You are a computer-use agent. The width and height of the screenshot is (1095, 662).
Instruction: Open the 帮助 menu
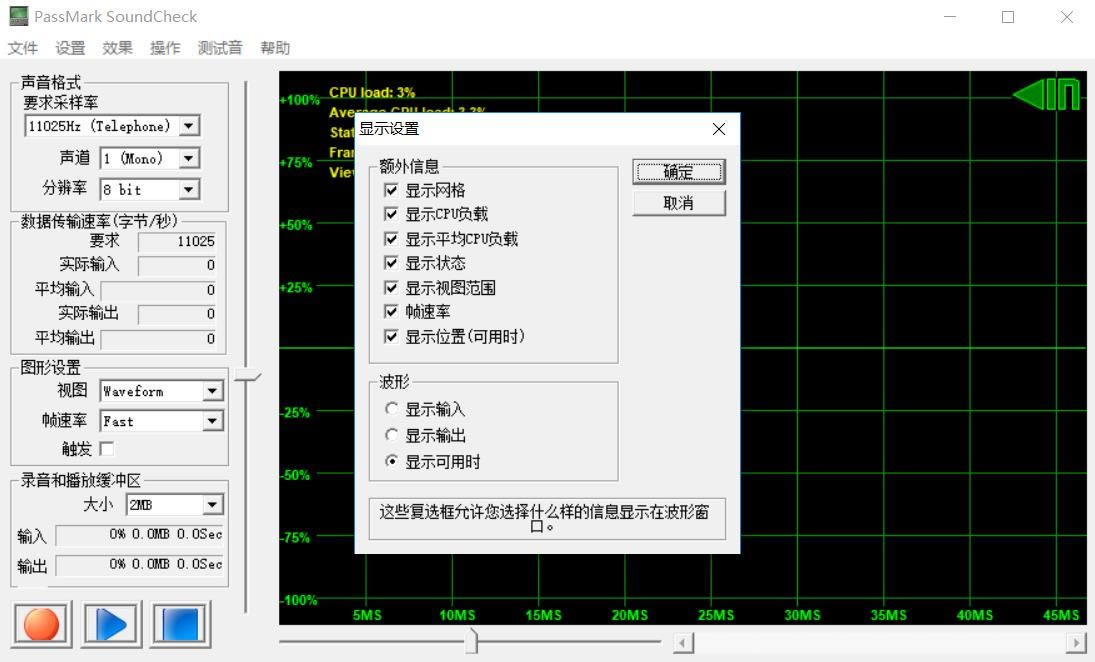point(275,48)
